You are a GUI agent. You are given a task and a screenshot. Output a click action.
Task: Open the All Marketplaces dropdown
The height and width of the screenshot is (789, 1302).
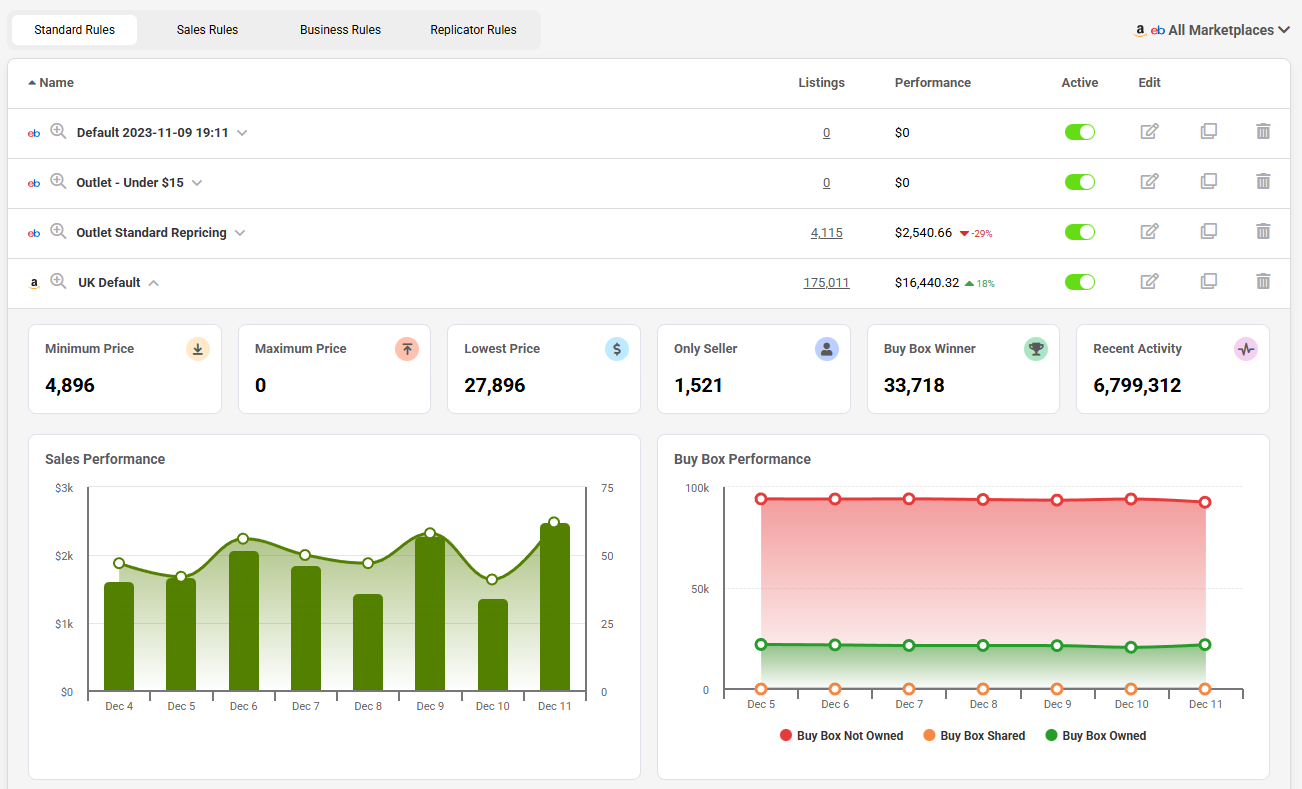pyautogui.click(x=1211, y=30)
